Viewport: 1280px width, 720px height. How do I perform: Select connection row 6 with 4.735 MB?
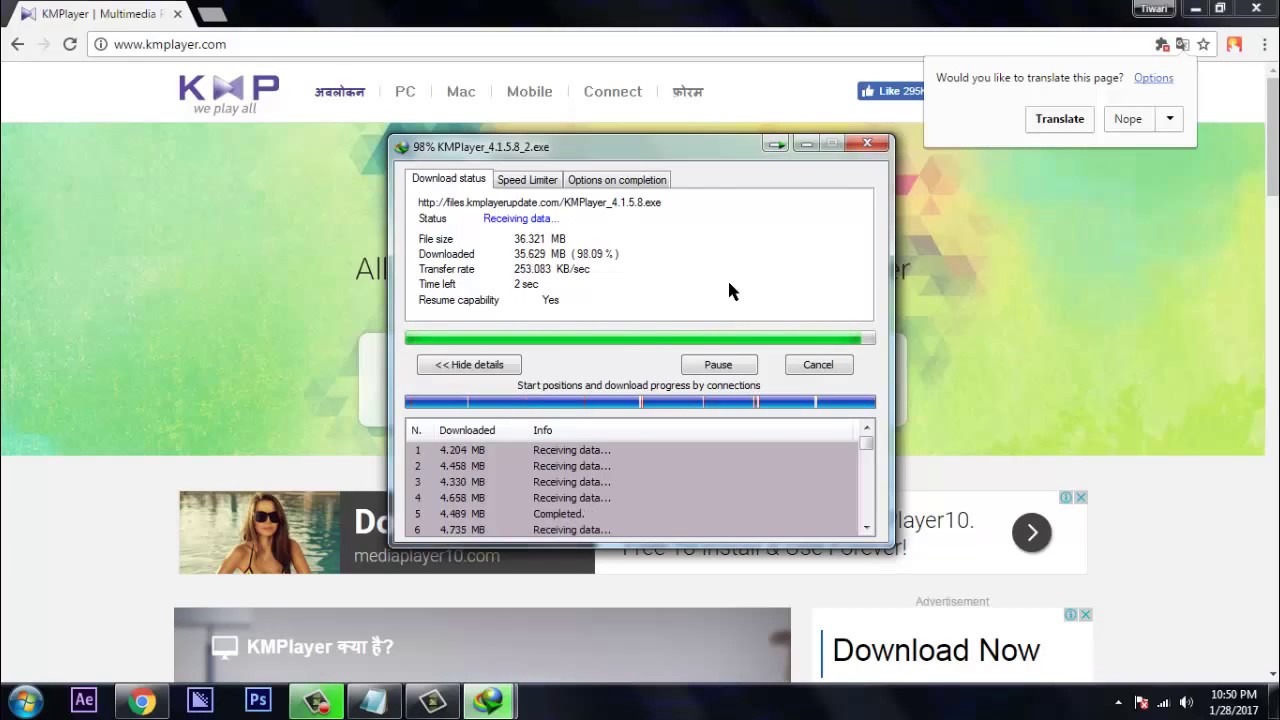pos(632,530)
